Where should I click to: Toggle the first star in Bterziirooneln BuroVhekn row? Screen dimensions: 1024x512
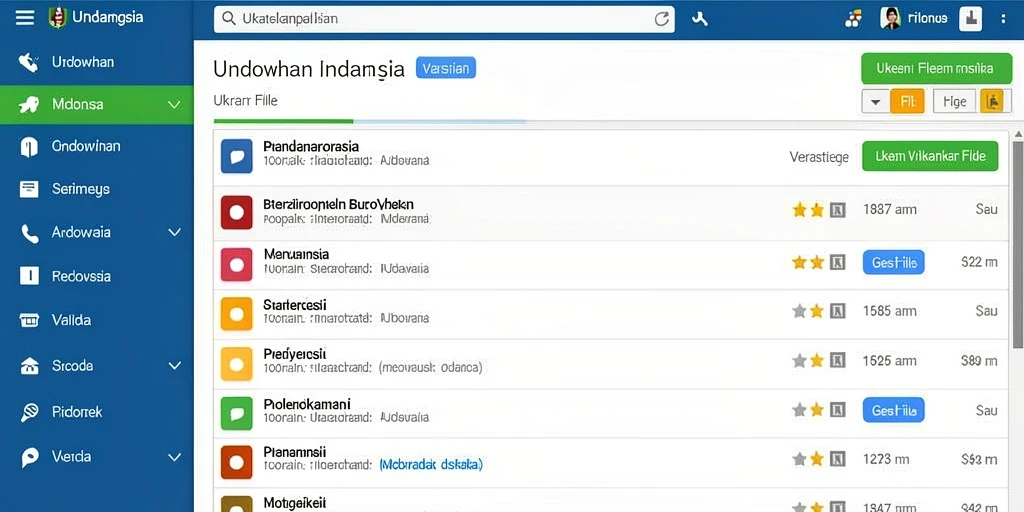799,210
